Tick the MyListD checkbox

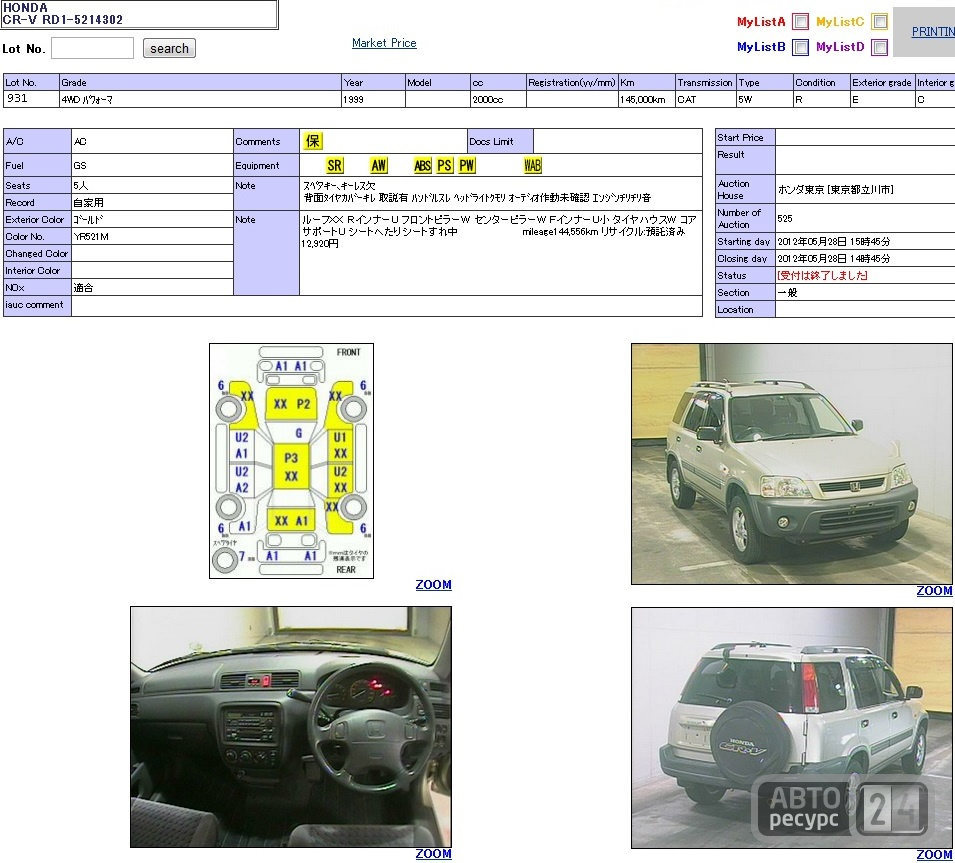pyautogui.click(x=879, y=47)
